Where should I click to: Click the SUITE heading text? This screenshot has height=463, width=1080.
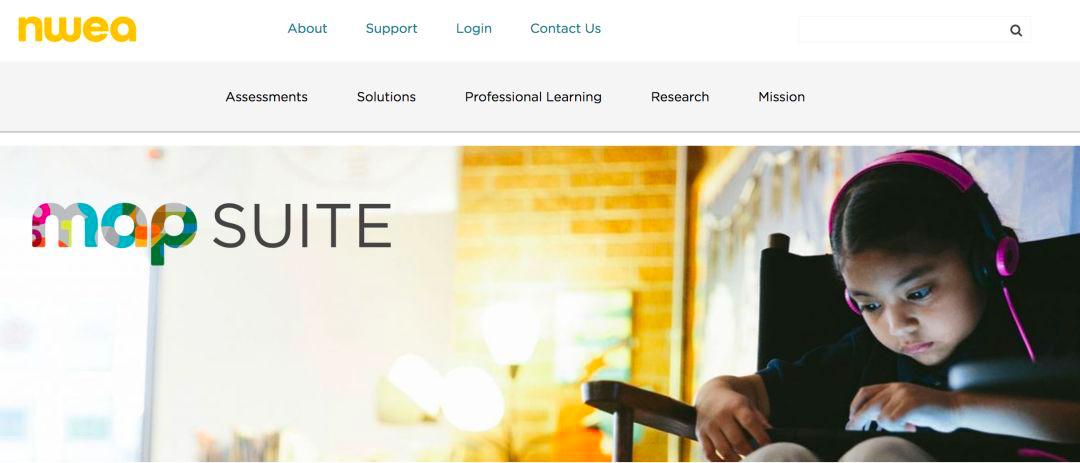(302, 226)
